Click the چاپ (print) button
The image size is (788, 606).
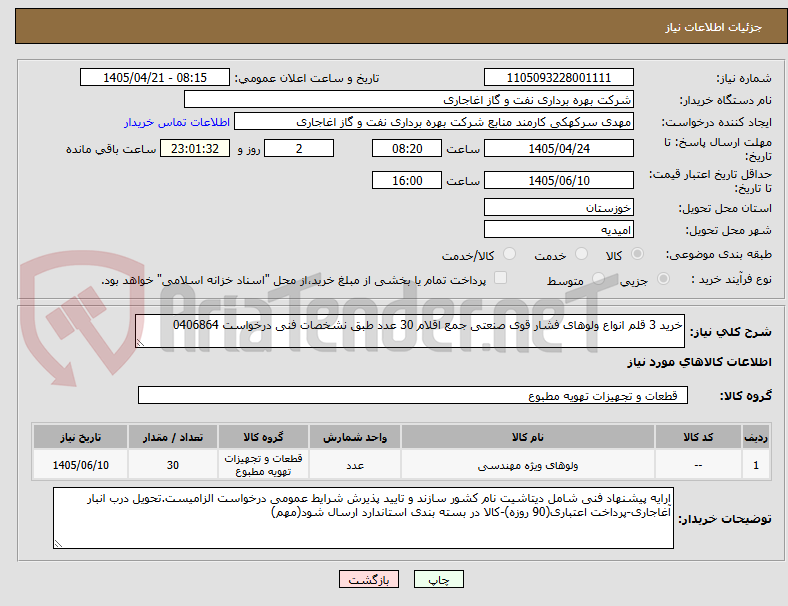point(438,579)
